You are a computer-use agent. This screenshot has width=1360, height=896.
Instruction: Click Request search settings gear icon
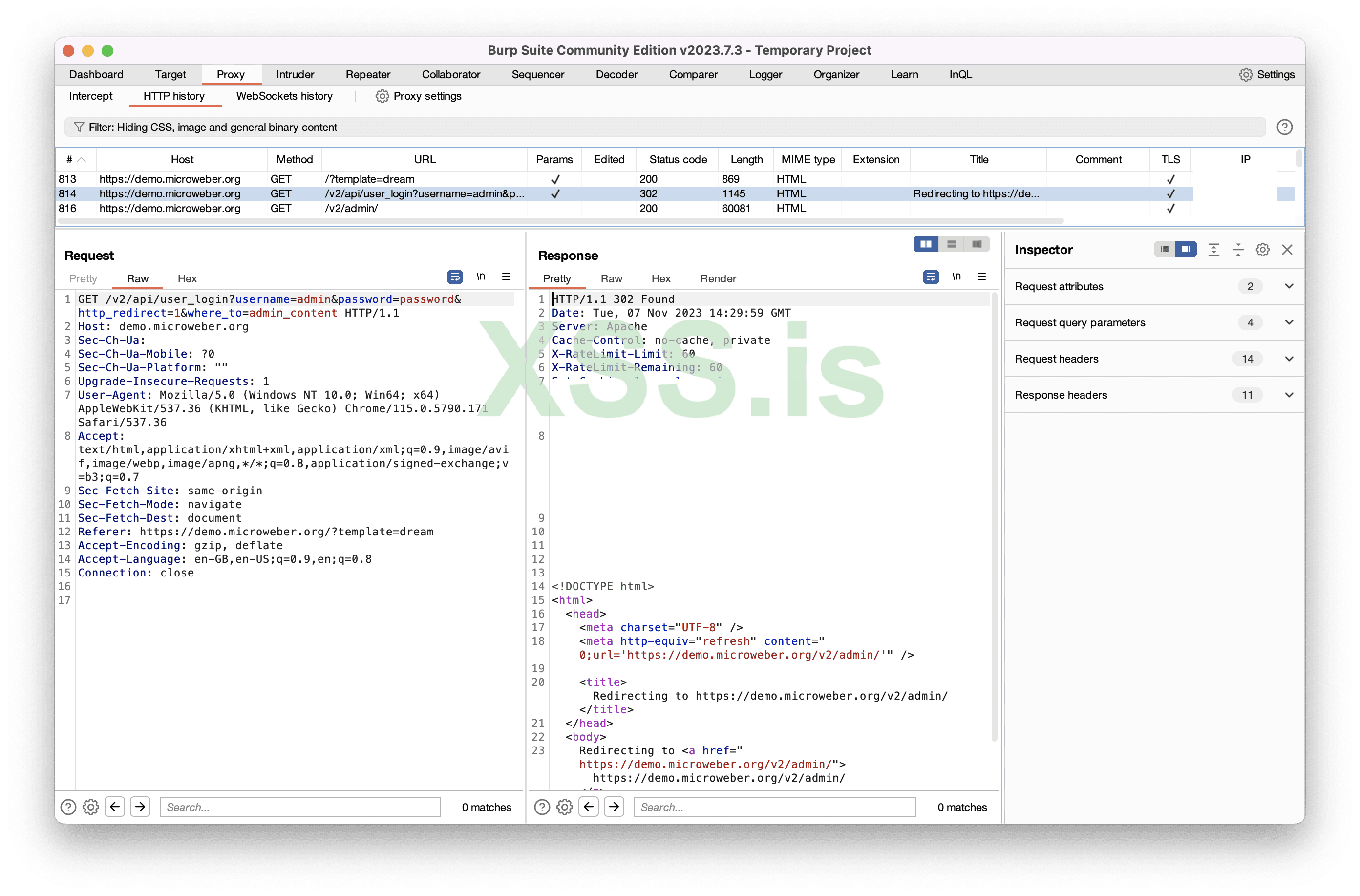[x=91, y=807]
